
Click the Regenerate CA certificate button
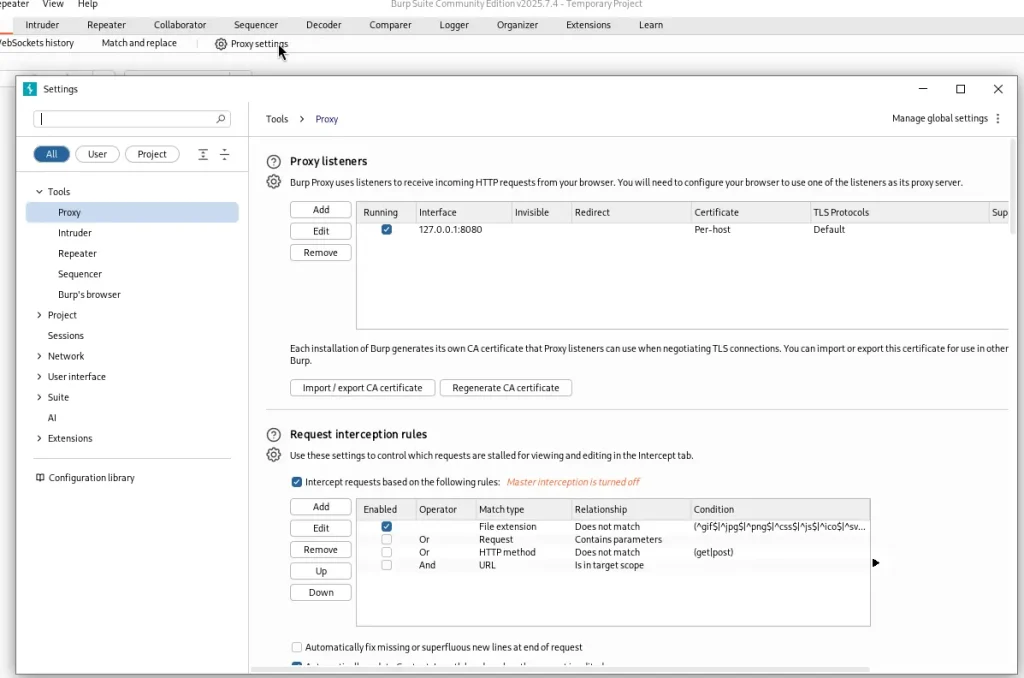pos(505,388)
